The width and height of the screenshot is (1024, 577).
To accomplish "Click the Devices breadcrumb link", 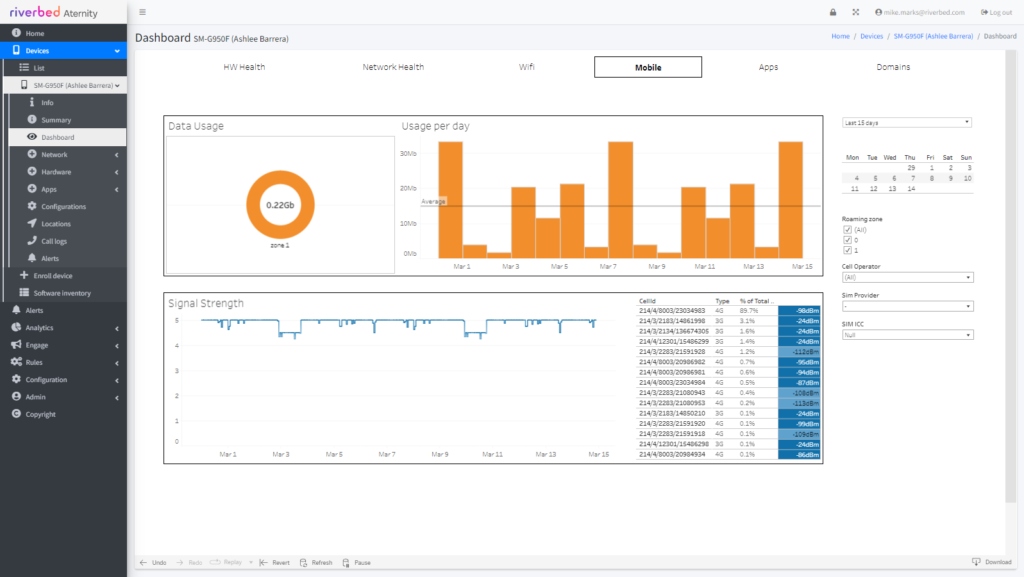I will pyautogui.click(x=871, y=36).
